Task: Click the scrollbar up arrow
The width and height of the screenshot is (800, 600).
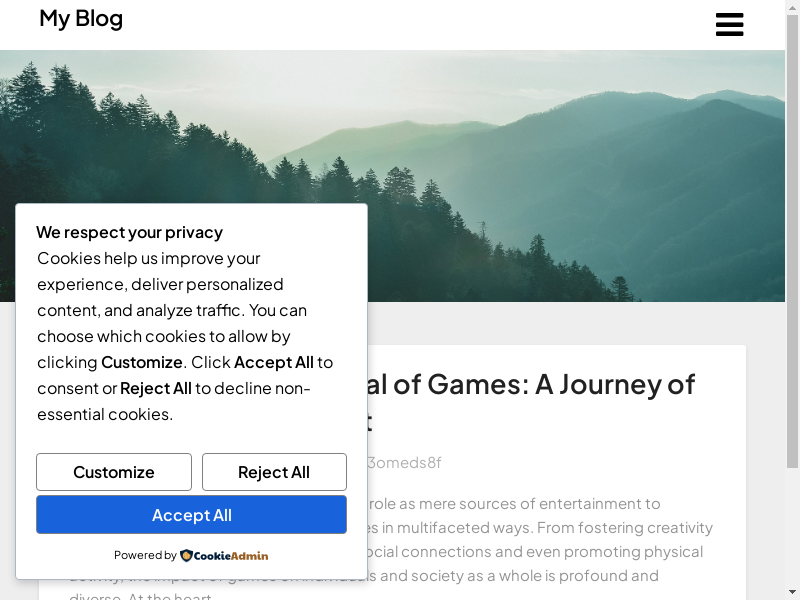Action: [x=792, y=8]
